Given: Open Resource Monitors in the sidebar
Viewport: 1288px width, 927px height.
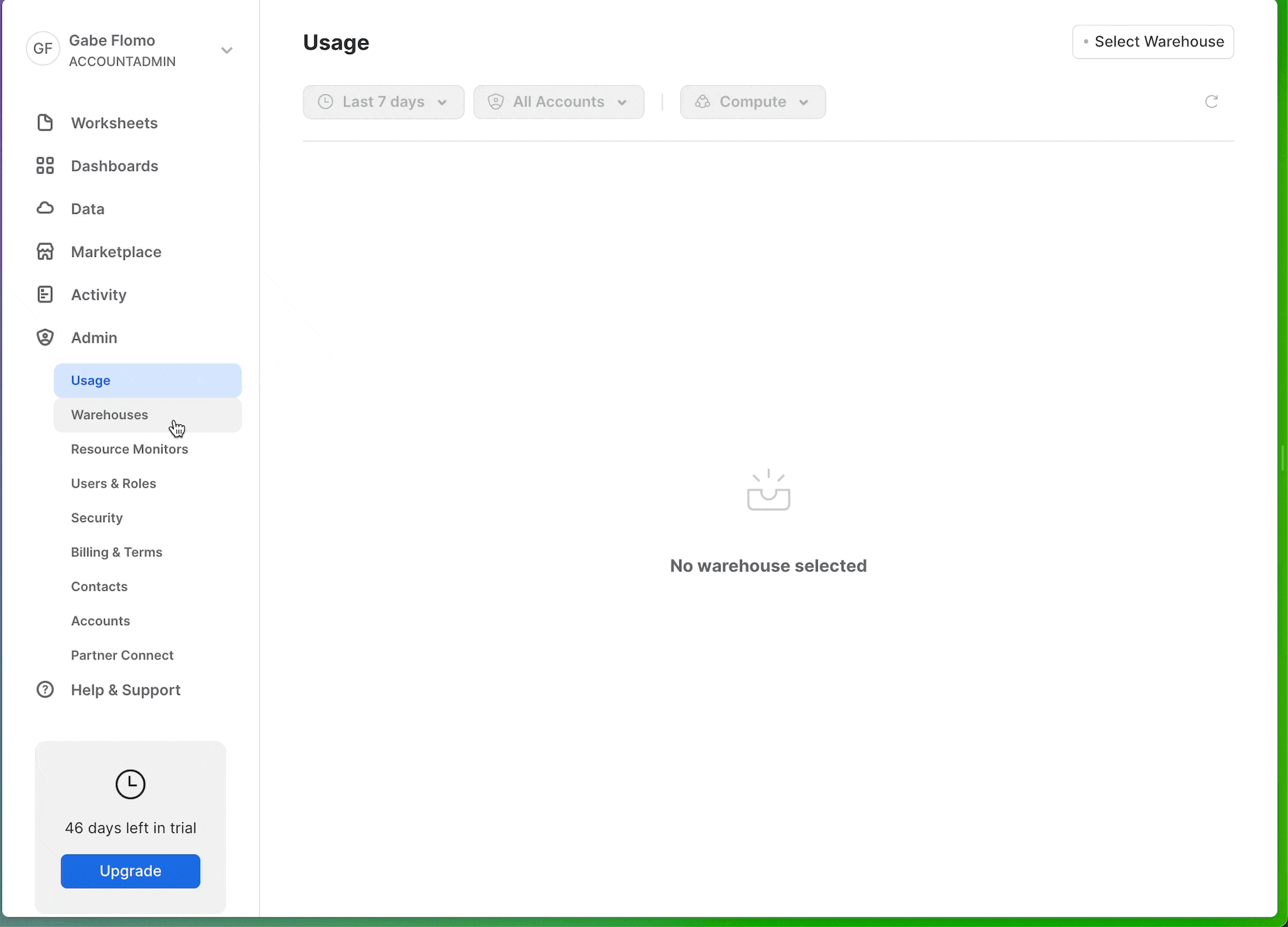Looking at the screenshot, I should pyautogui.click(x=129, y=449).
